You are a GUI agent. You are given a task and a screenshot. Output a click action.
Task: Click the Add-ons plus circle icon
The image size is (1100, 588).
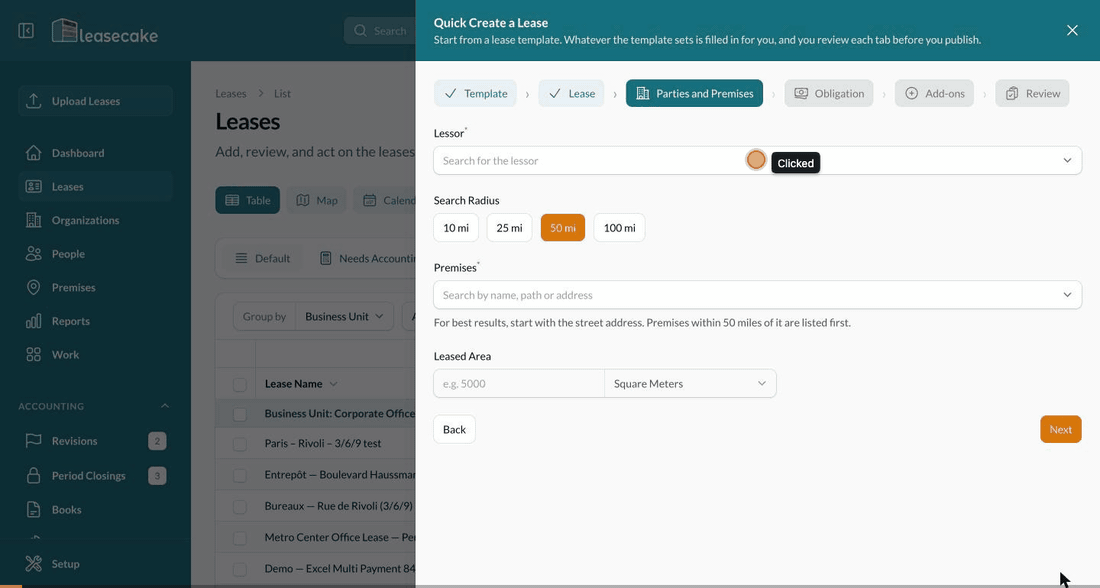pos(911,93)
